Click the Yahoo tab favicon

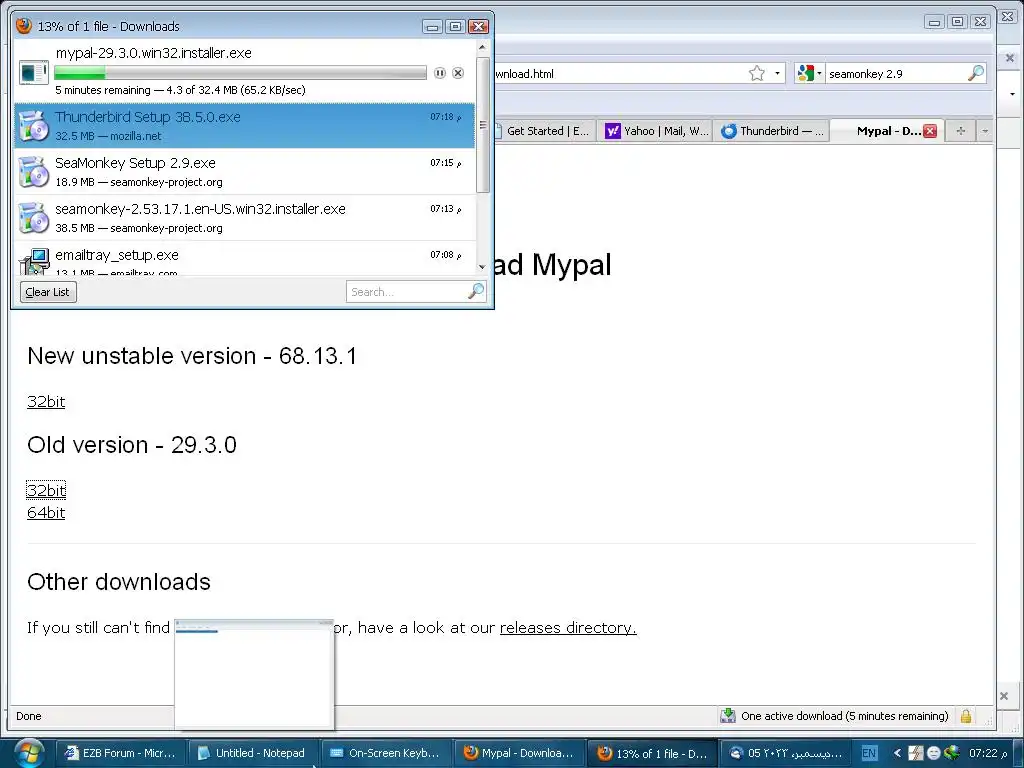coord(613,131)
